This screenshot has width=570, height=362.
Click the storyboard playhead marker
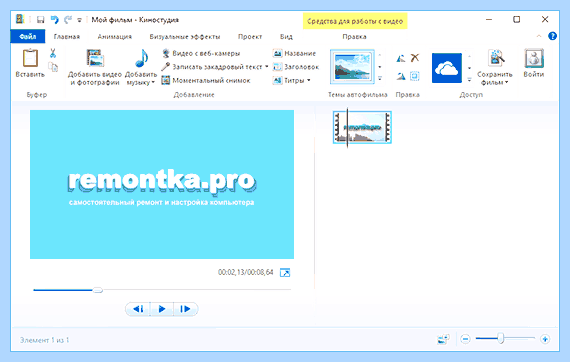tap(347, 128)
